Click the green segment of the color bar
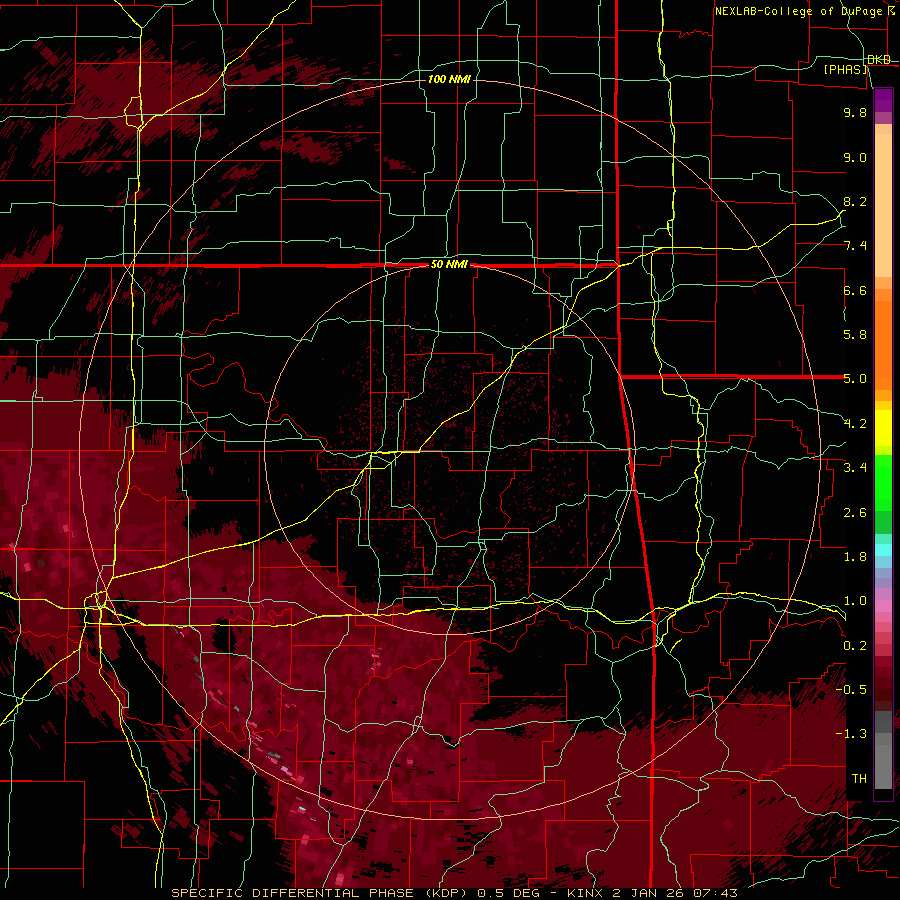Viewport: 900px width, 900px height. pos(883,483)
